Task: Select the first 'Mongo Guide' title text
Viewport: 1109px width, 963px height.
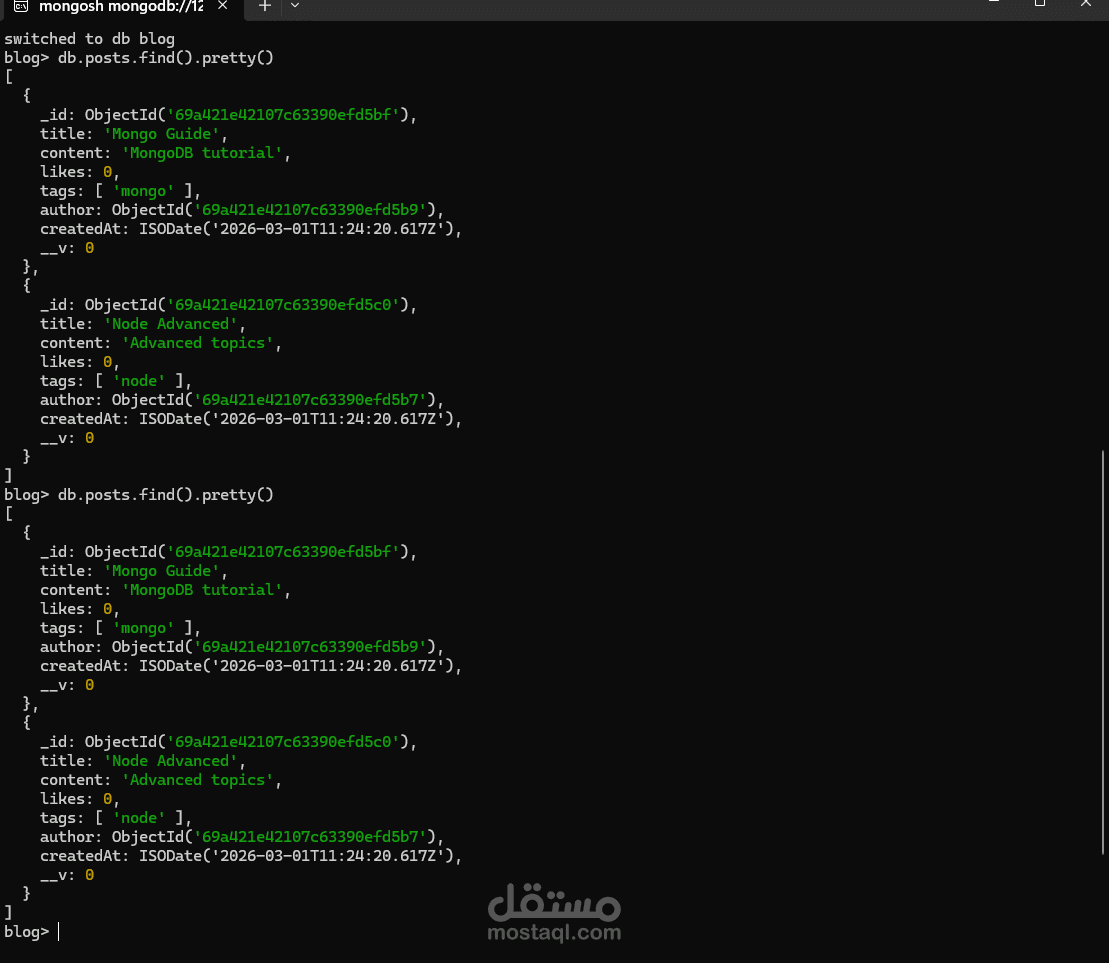Action: [x=163, y=133]
